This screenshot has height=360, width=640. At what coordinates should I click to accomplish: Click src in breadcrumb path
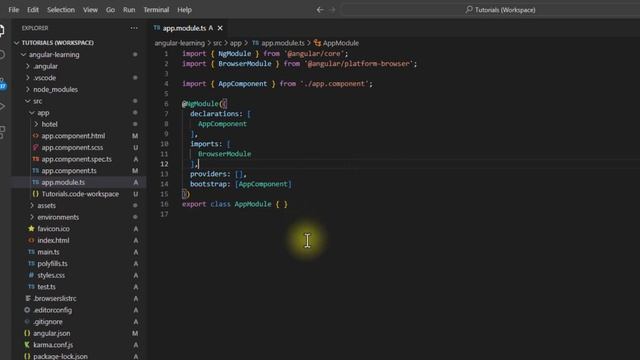point(217,43)
